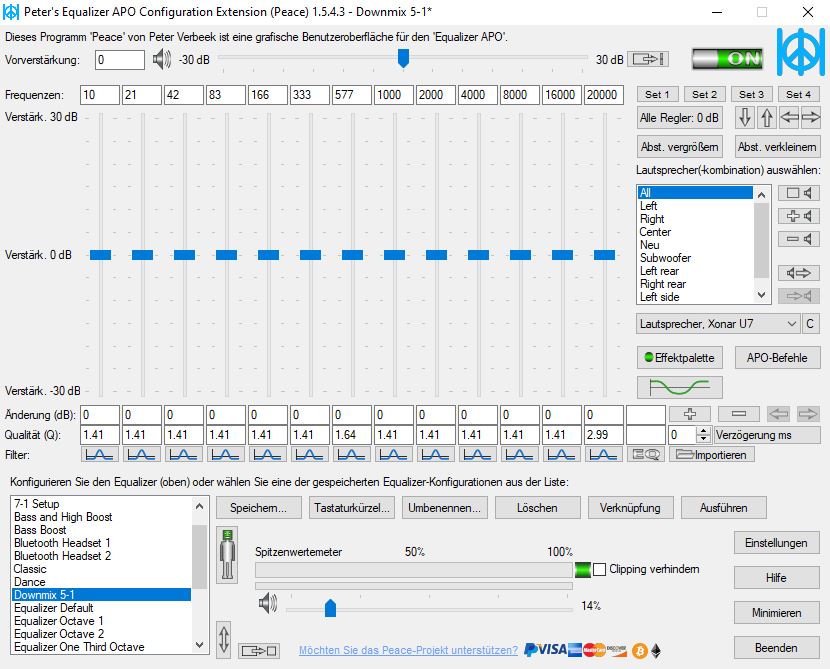The height and width of the screenshot is (669, 830).
Task: Click the filter search icon beside Importieren
Action: (x=646, y=455)
